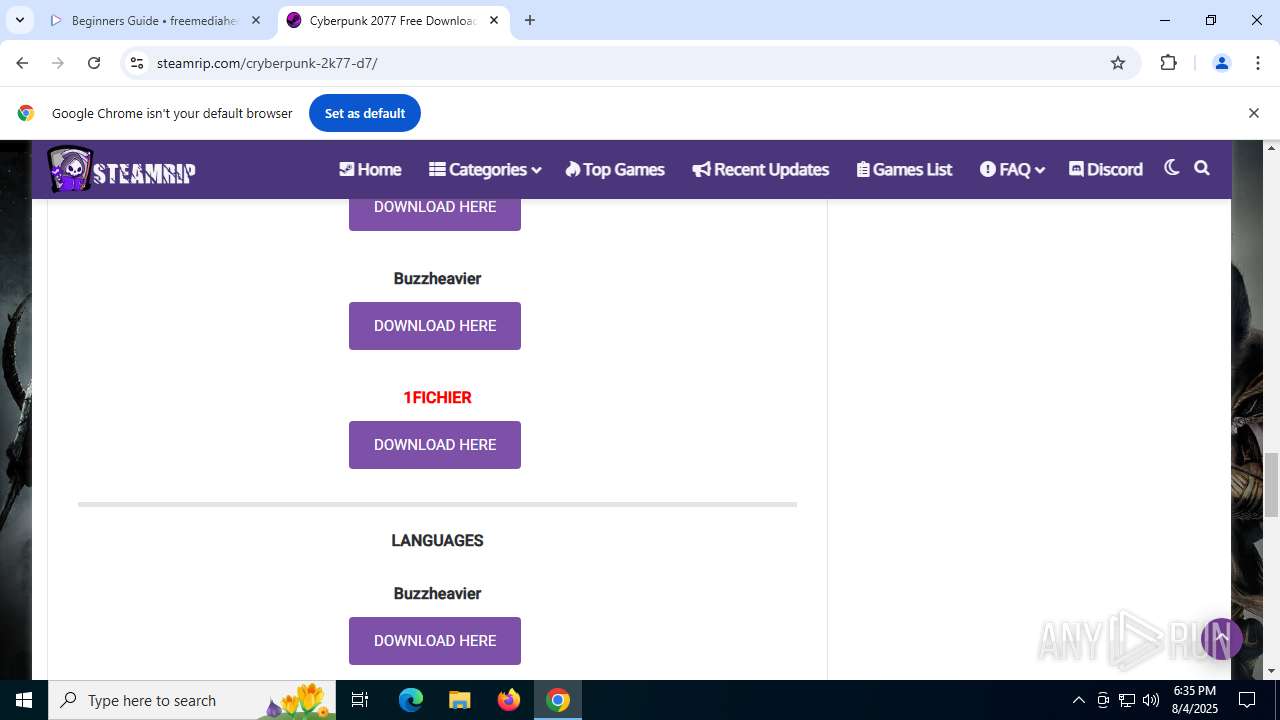Image resolution: width=1280 pixels, height=720 pixels.
Task: Open Chrome three-dot menu
Action: [x=1258, y=63]
